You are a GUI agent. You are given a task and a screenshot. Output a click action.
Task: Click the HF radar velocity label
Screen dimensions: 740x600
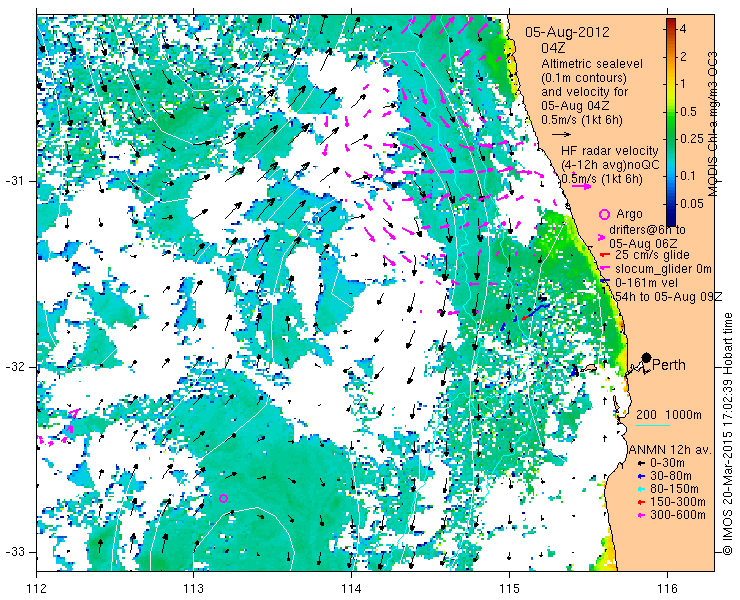click(x=610, y=151)
